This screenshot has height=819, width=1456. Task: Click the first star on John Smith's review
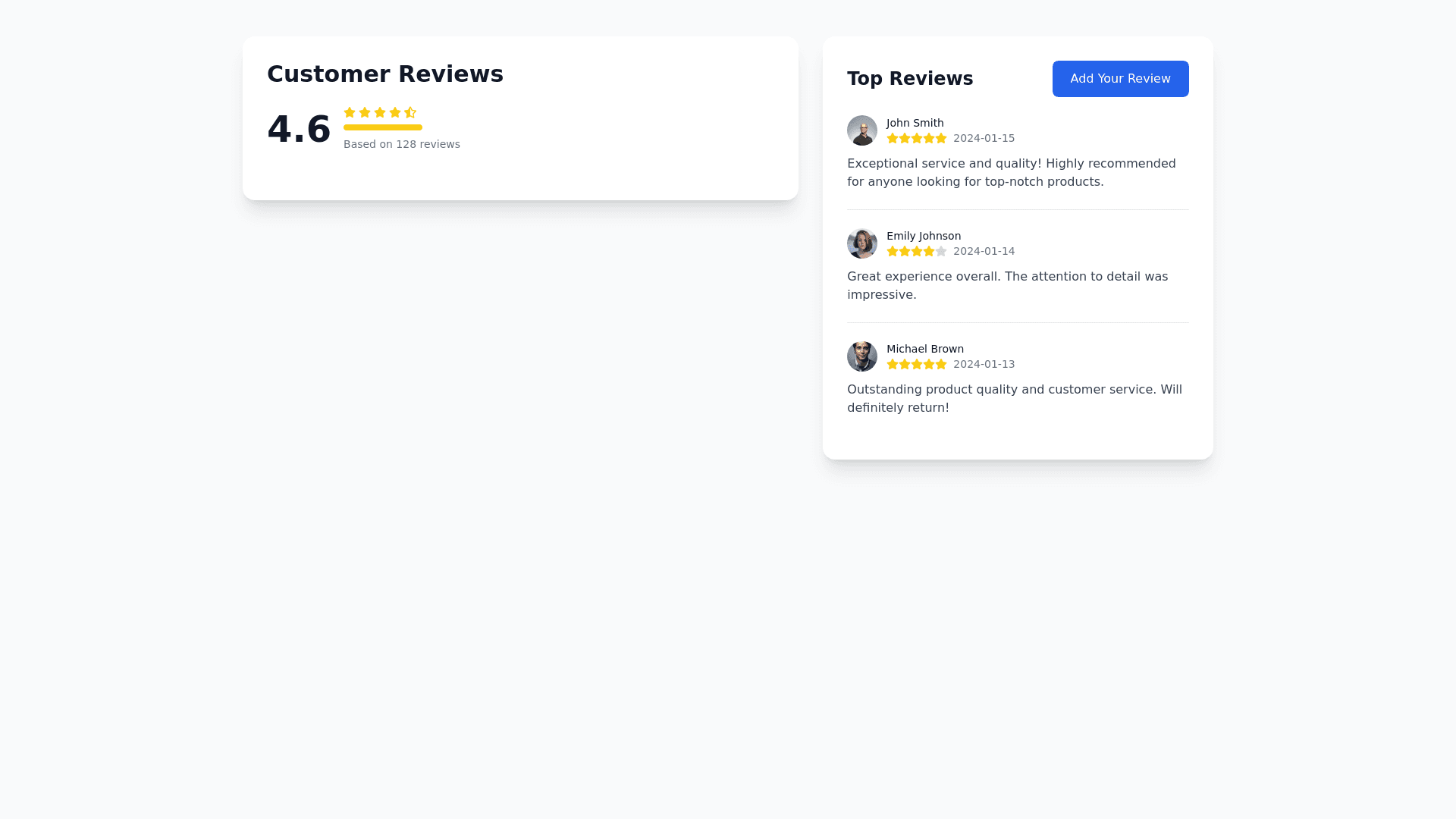coord(893,138)
